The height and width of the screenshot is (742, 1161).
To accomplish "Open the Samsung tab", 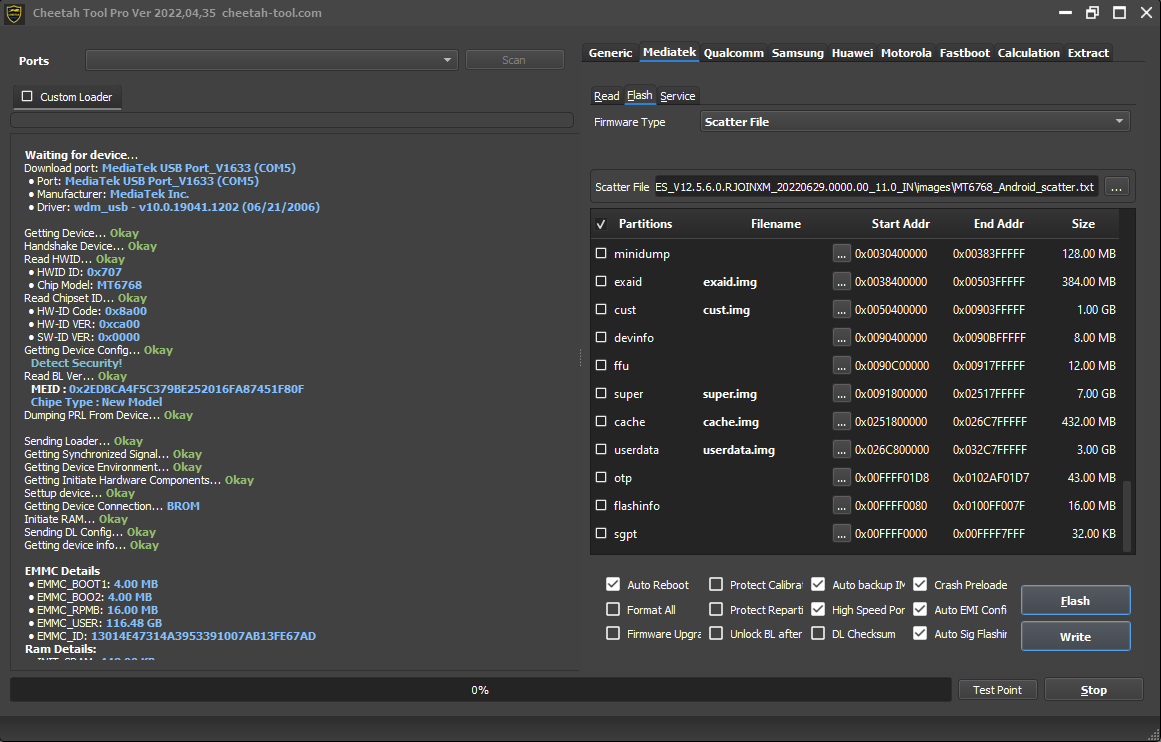I will 797,53.
